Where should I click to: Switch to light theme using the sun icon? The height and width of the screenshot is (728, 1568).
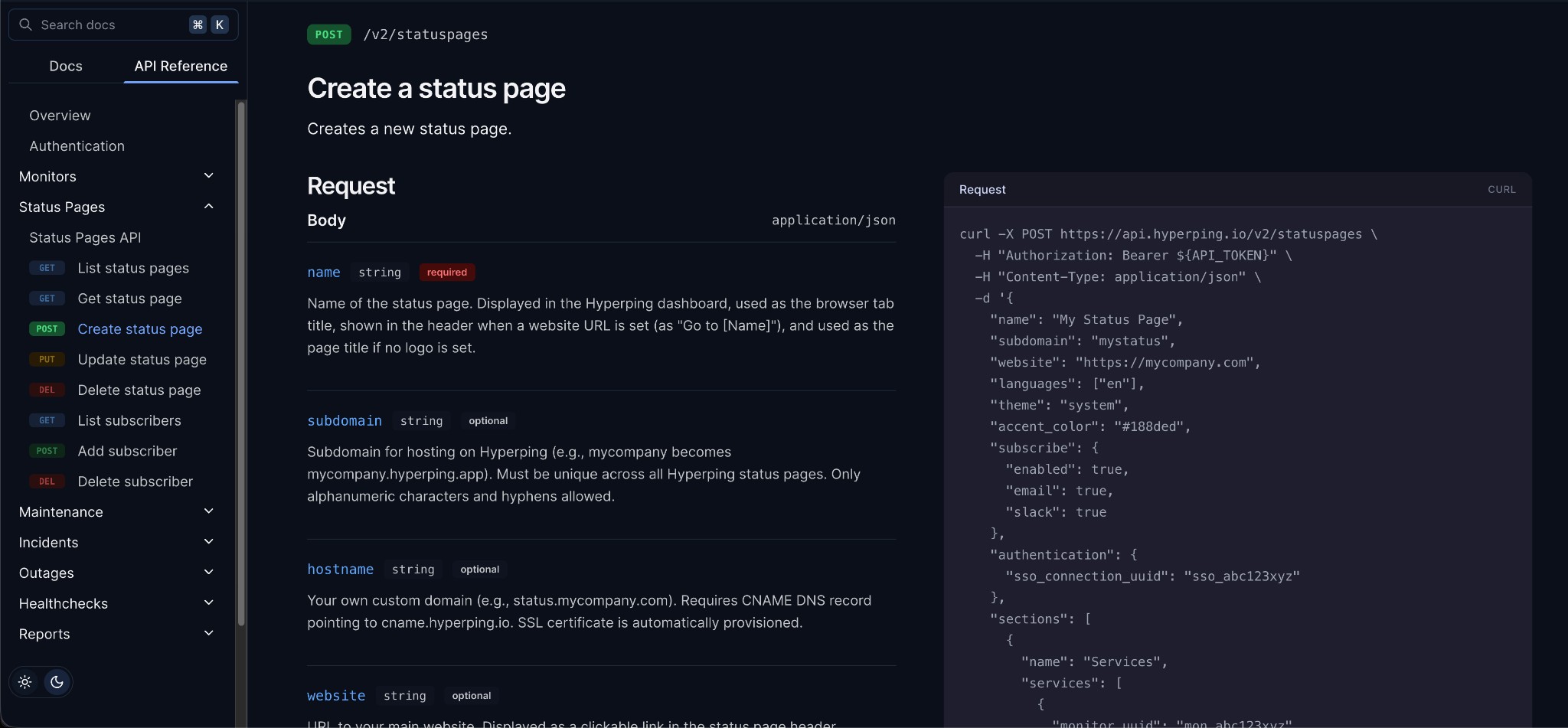point(24,681)
